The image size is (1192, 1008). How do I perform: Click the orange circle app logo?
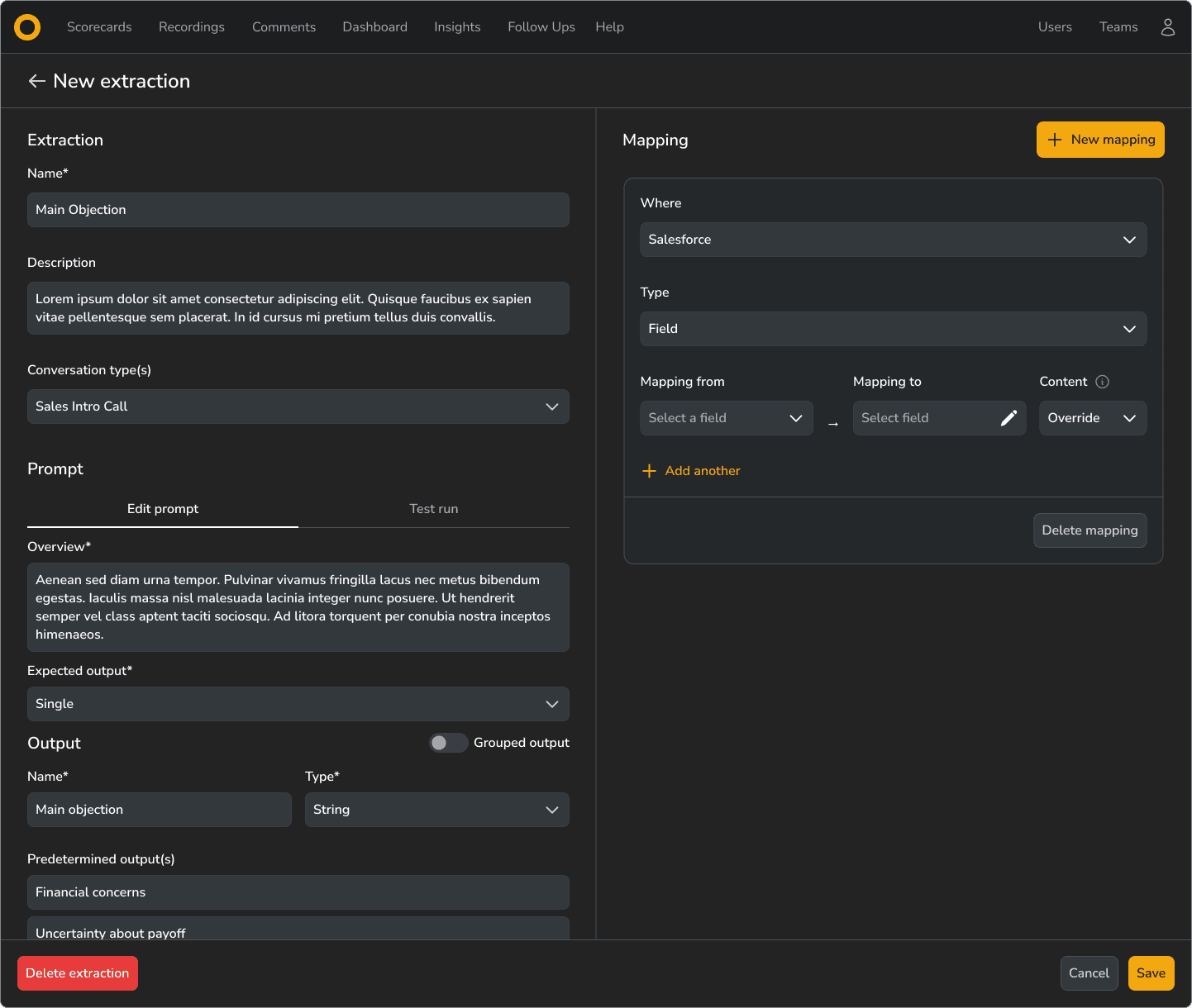(27, 27)
